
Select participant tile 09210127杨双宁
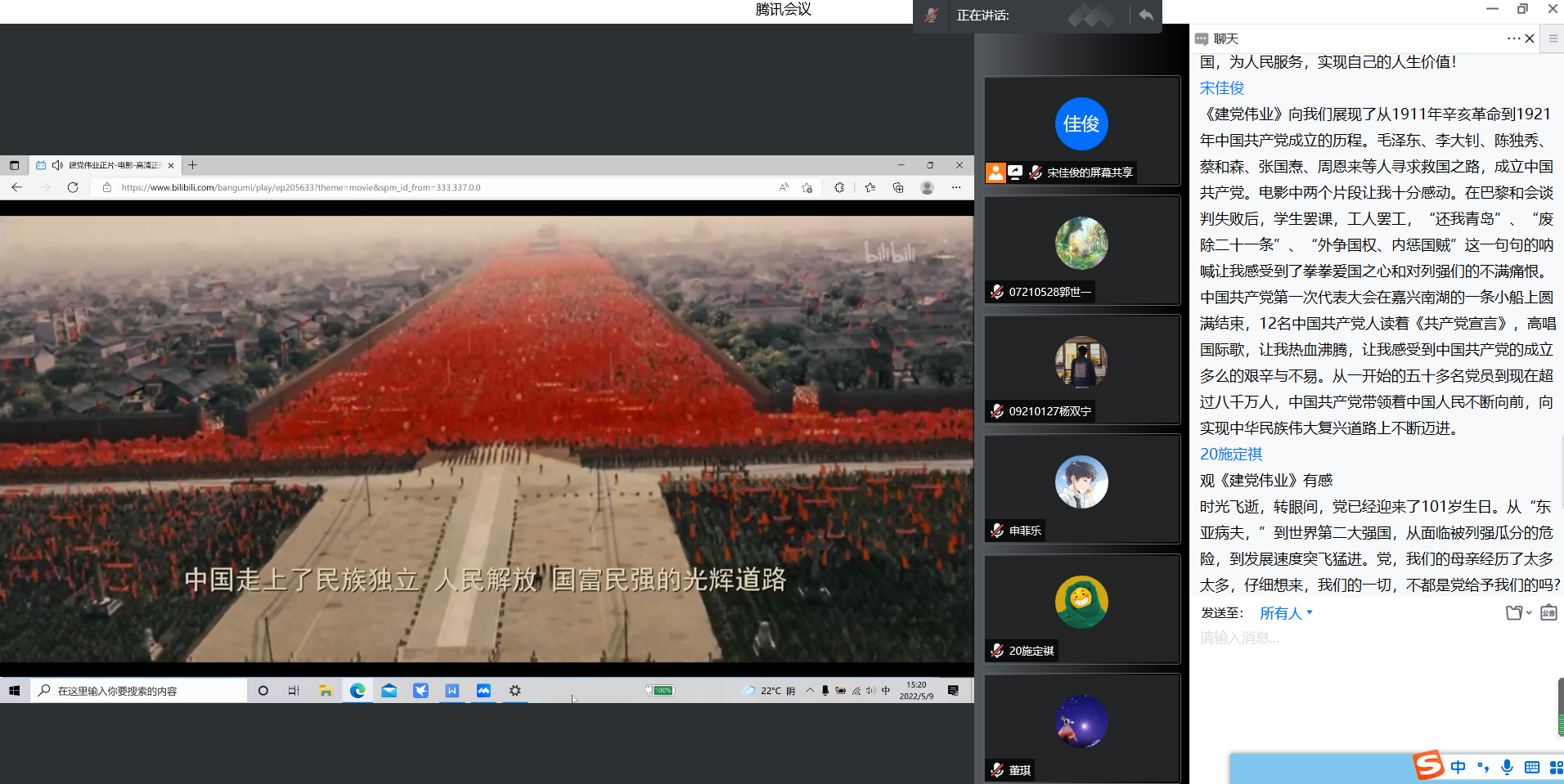click(1081, 370)
